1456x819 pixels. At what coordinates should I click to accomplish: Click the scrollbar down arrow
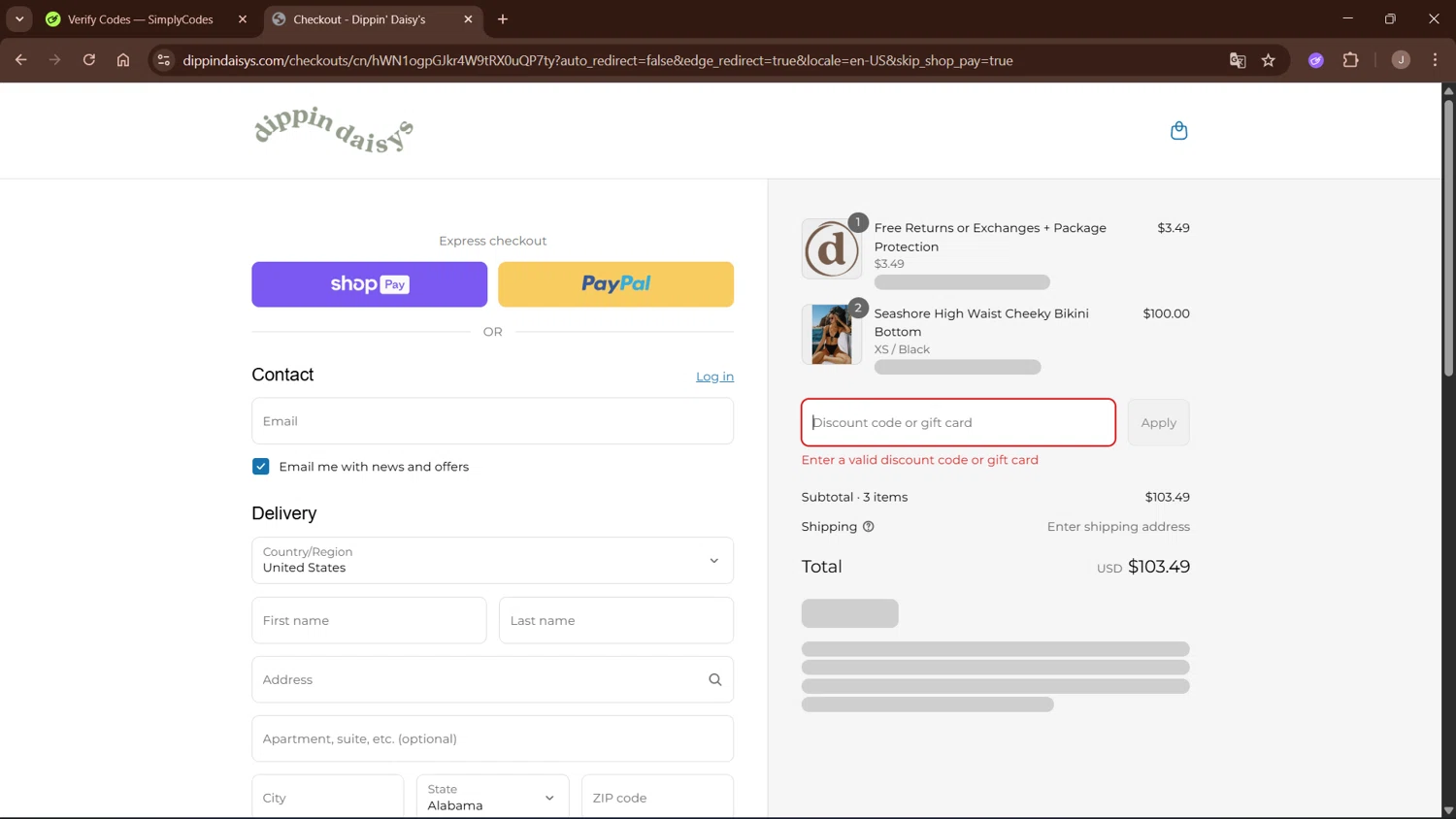(1448, 810)
